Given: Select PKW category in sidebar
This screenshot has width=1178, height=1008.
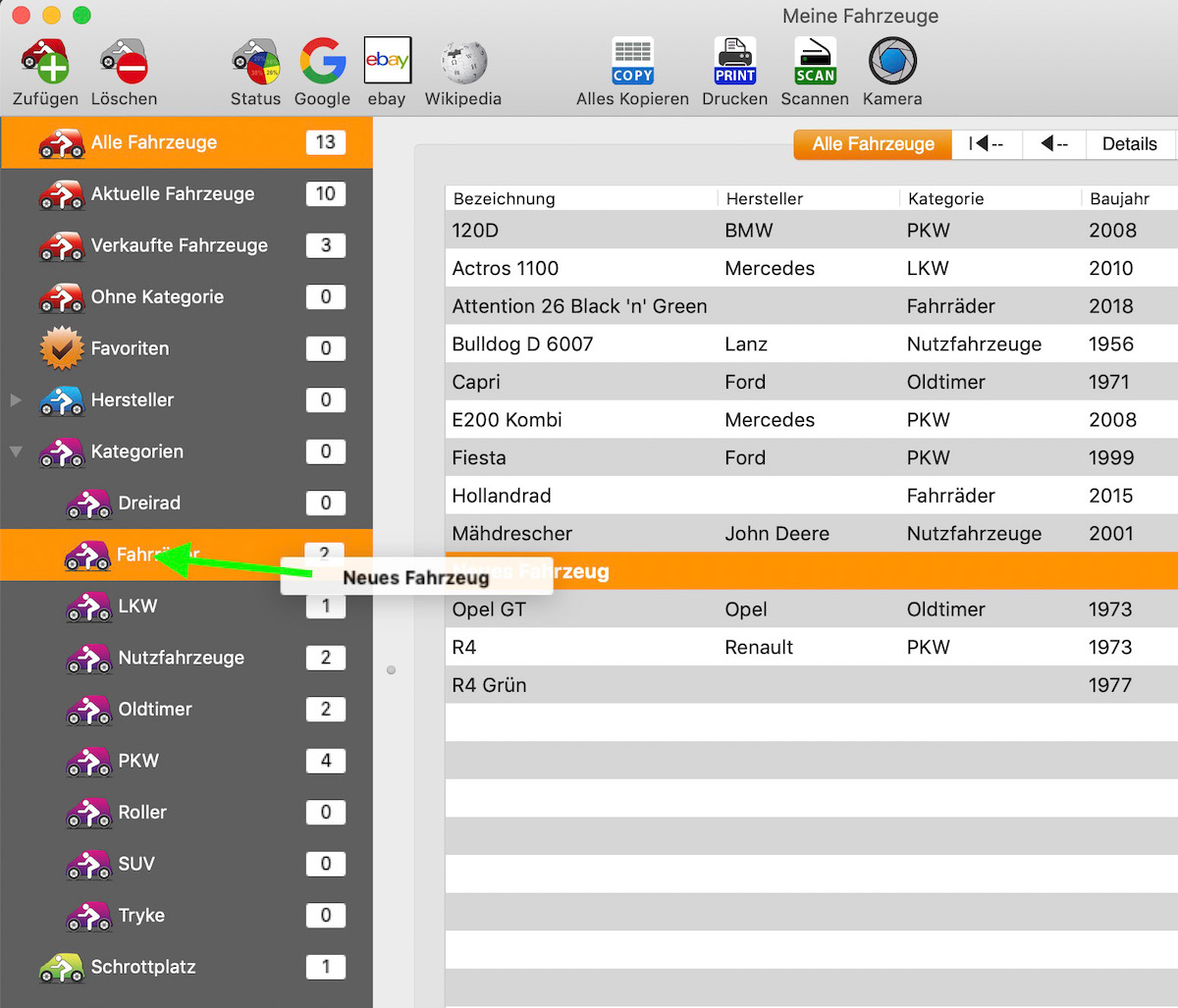Looking at the screenshot, I should coord(187,761).
